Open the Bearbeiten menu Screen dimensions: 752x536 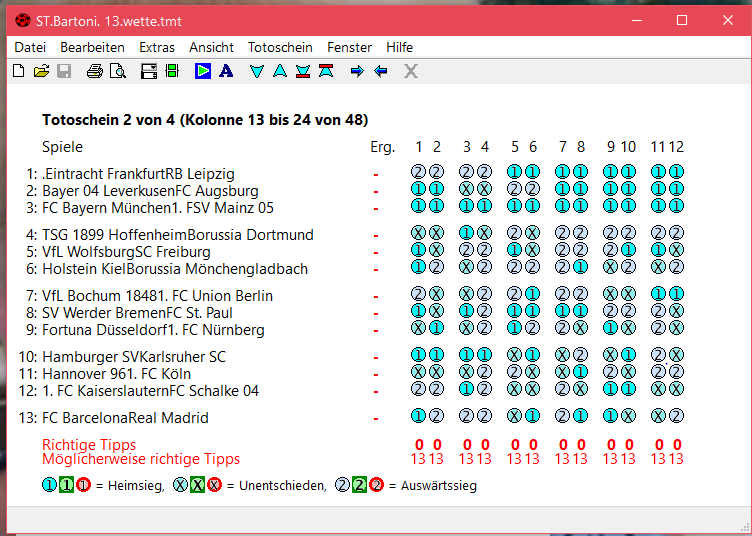tap(93, 47)
